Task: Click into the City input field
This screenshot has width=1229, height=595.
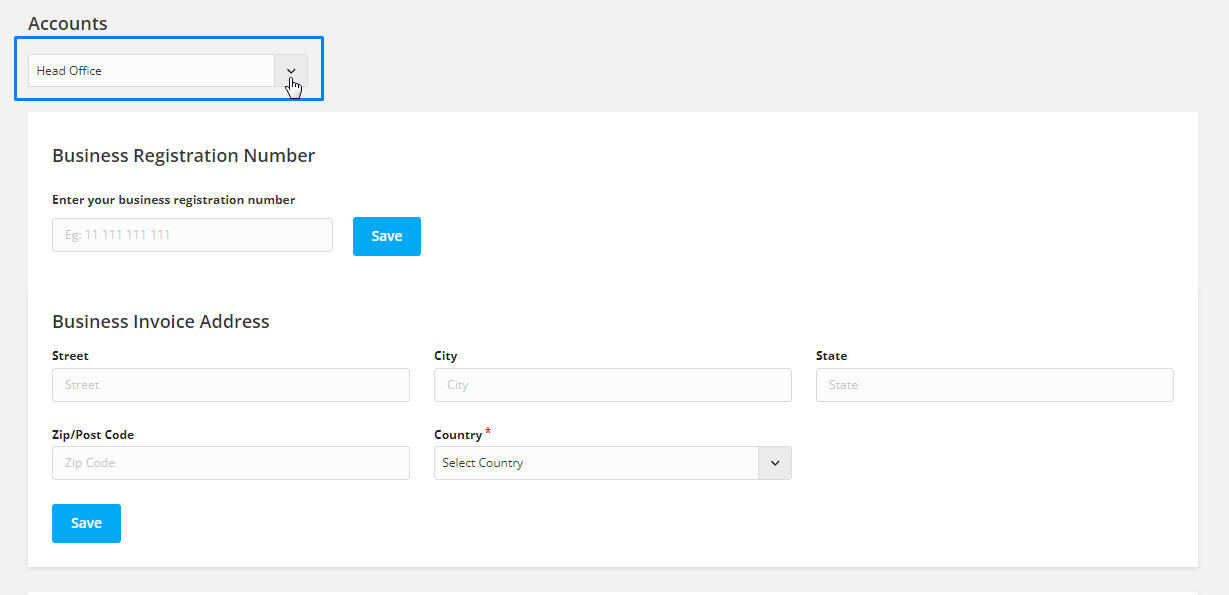Action: click(x=613, y=385)
